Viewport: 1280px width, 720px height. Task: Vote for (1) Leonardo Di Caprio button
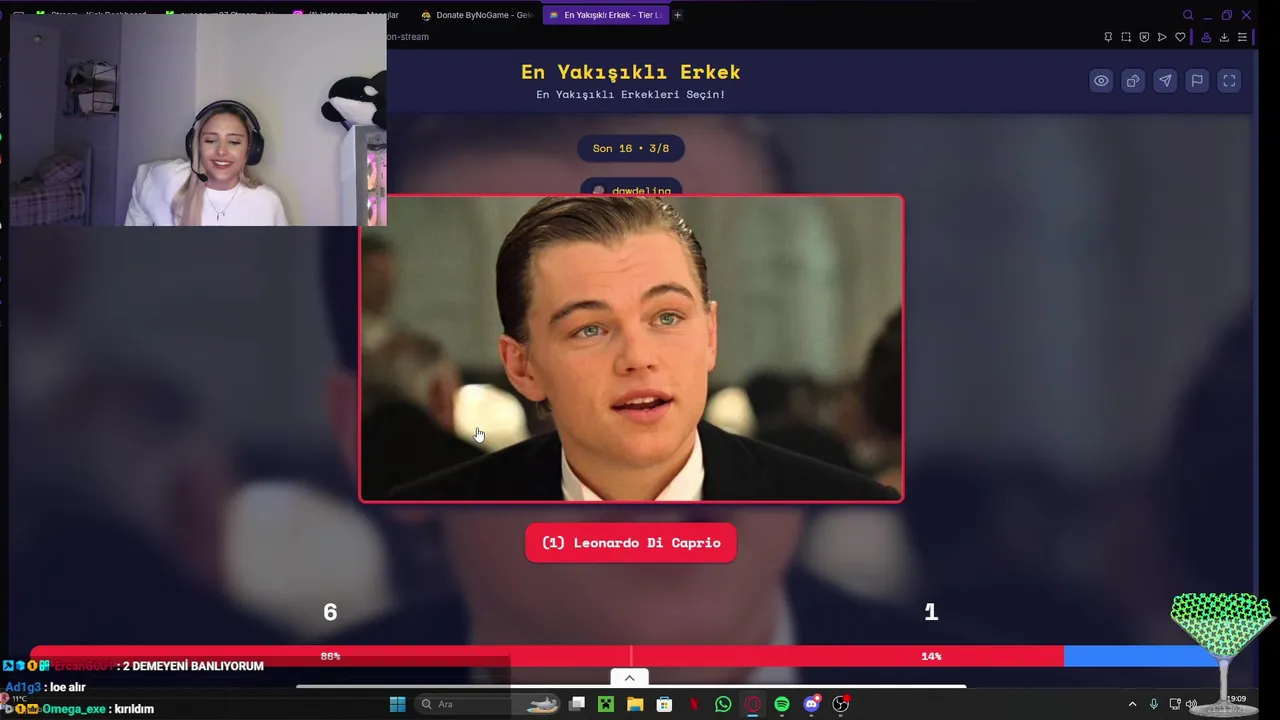coord(631,543)
